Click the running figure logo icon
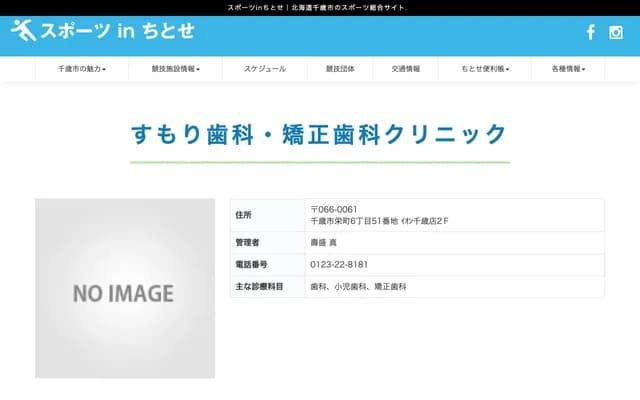This screenshot has height=400, width=640. [23, 30]
